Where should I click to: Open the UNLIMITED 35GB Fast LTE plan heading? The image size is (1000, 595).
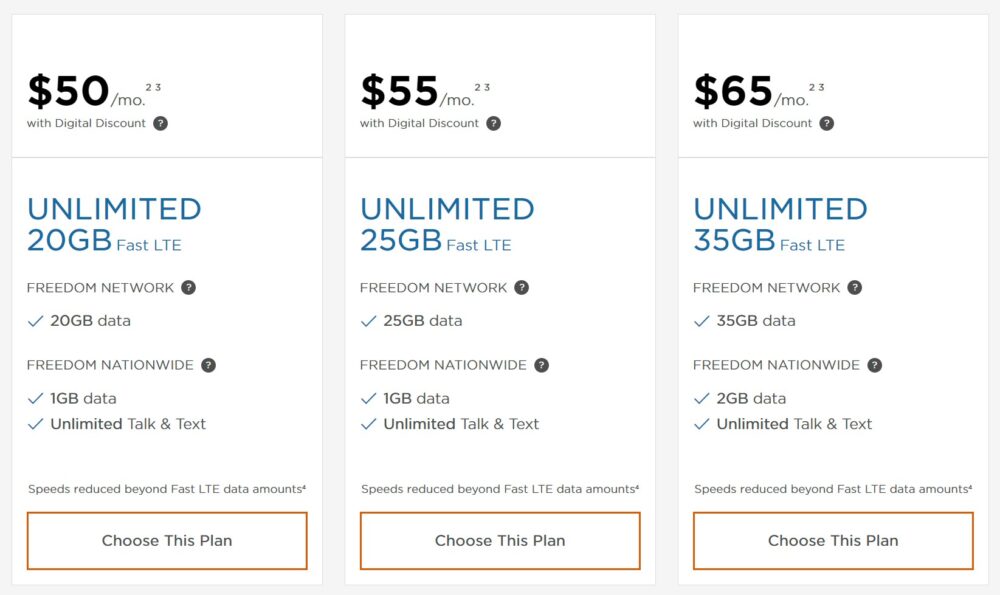780,222
